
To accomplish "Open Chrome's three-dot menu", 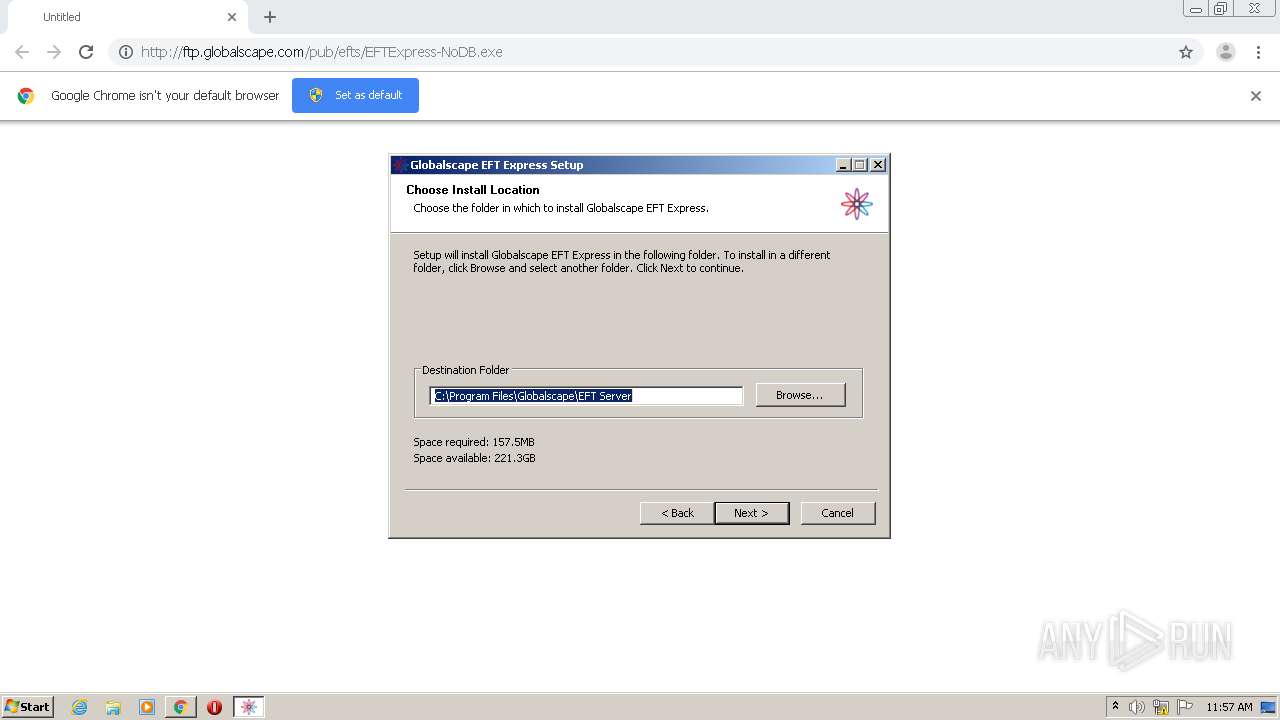I will click(1258, 52).
